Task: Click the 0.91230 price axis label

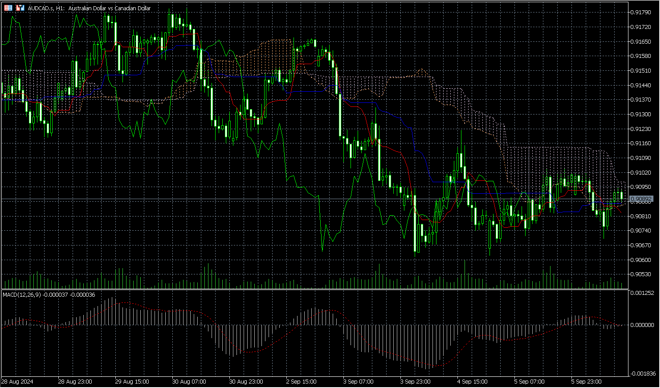Action: point(641,129)
